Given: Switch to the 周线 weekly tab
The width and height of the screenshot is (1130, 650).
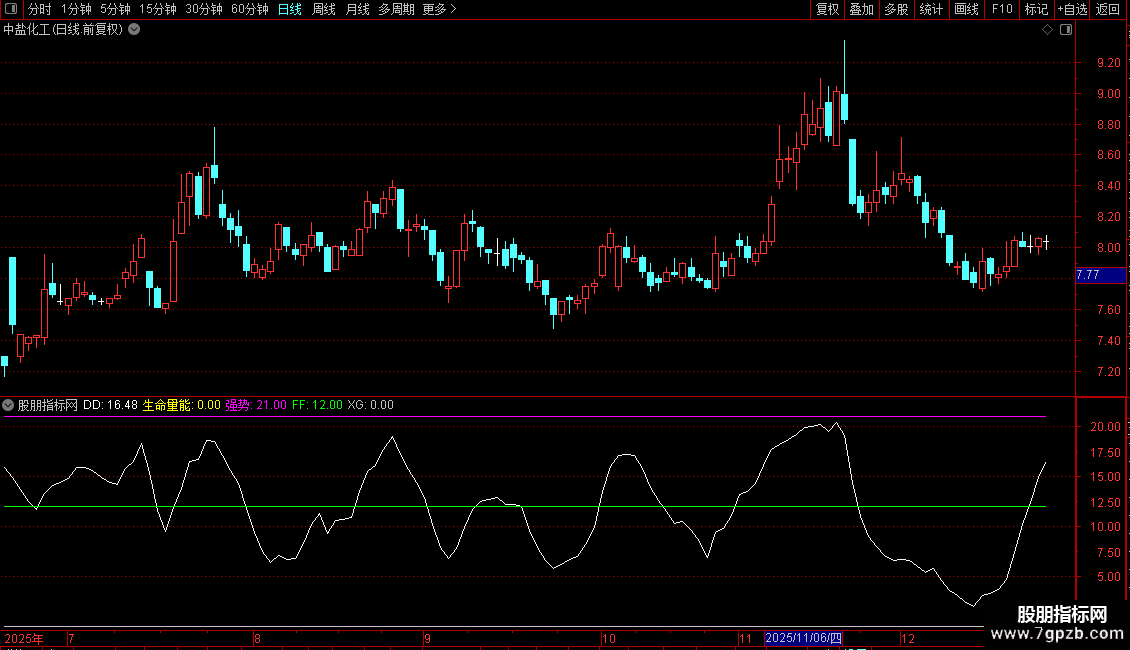Looking at the screenshot, I should pyautogui.click(x=324, y=9).
